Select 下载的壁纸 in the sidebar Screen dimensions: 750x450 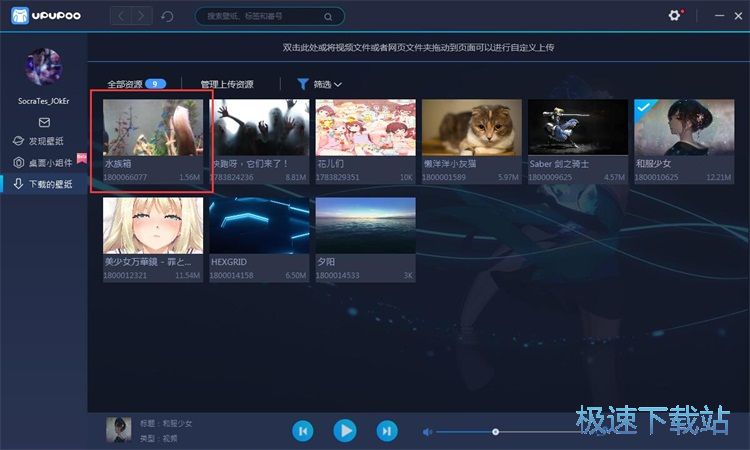43,184
